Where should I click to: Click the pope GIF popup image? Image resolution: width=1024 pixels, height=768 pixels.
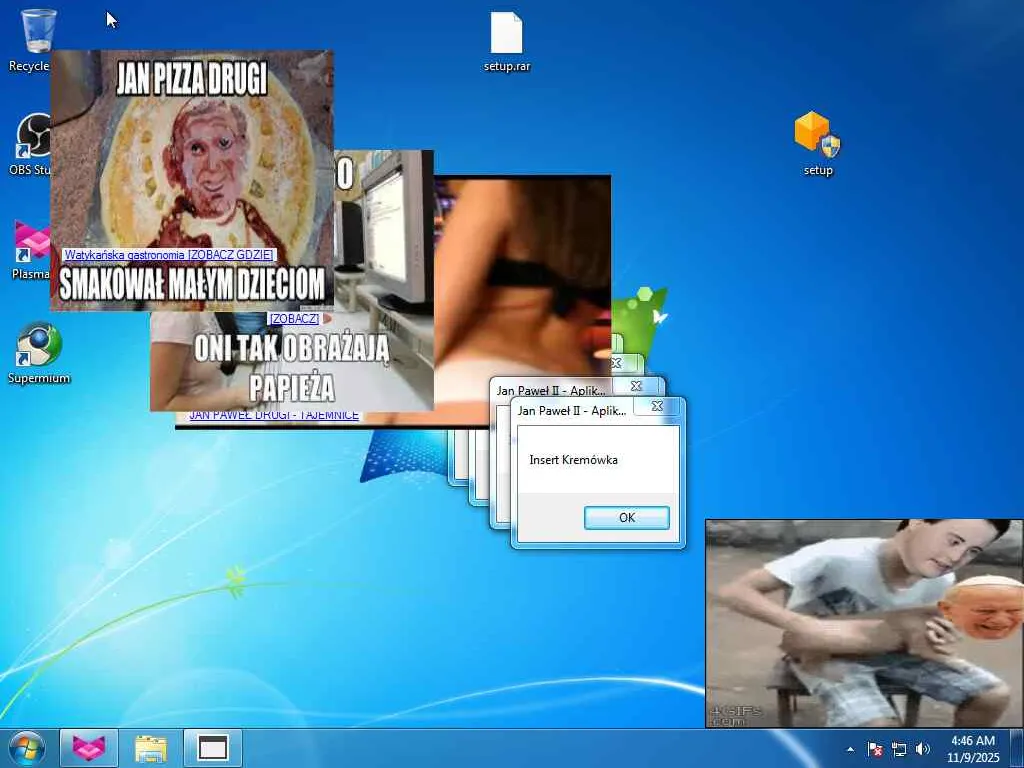(864, 623)
